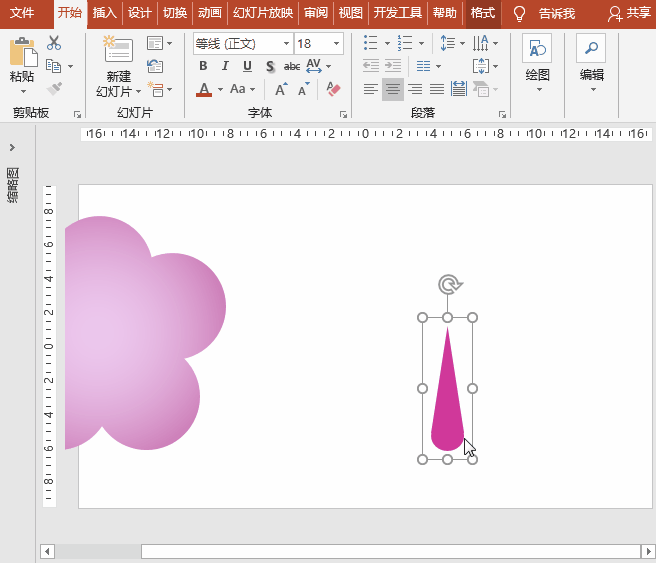This screenshot has width=656, height=563.
Task: Toggle Underline formatting
Action: coord(247,67)
